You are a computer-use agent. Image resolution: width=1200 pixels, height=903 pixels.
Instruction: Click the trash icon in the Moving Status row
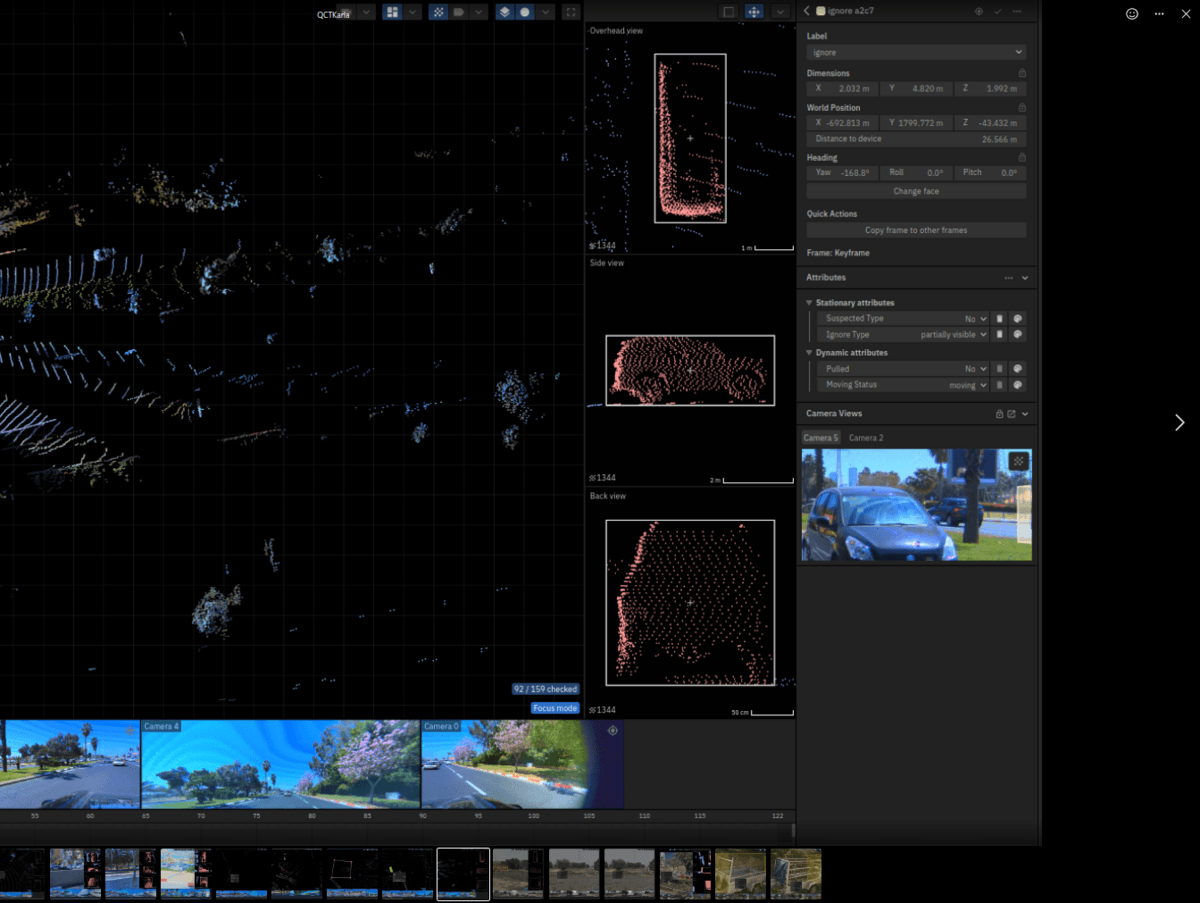tap(999, 385)
